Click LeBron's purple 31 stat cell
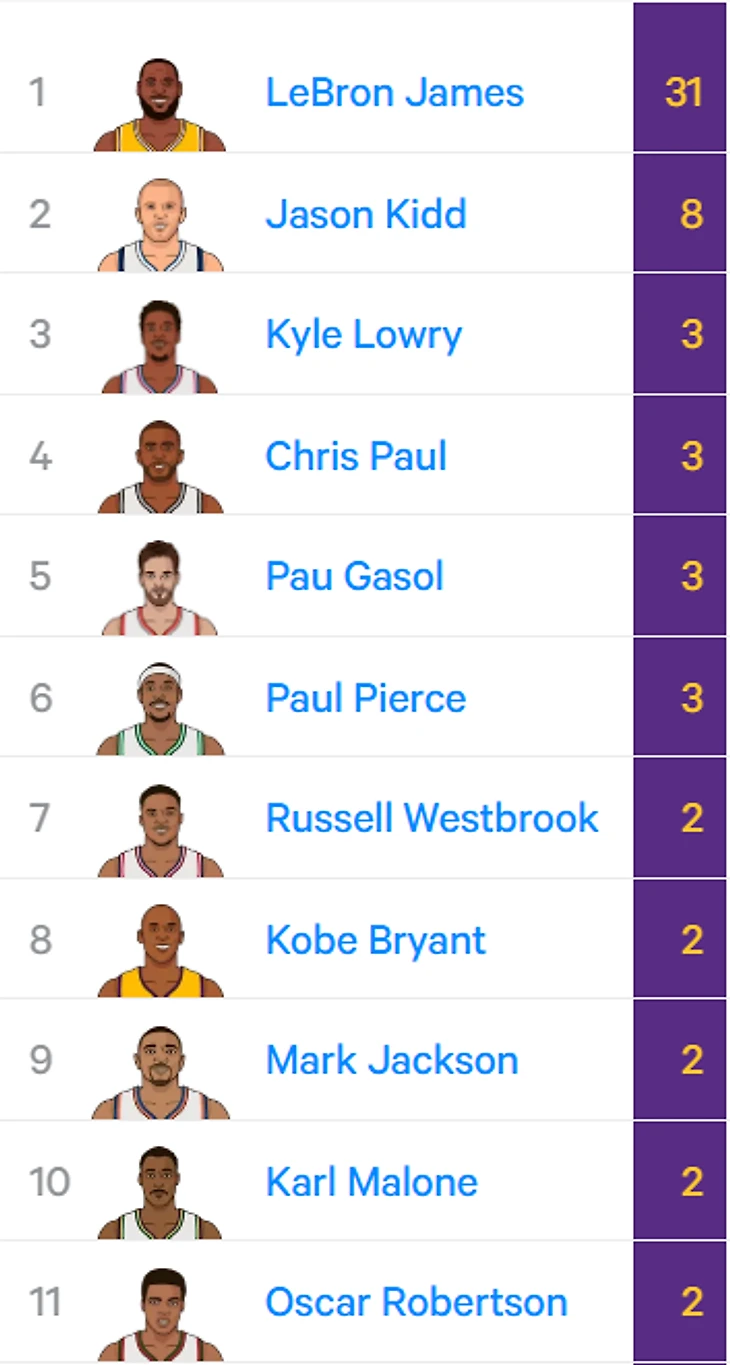730x1365 pixels. tap(682, 93)
